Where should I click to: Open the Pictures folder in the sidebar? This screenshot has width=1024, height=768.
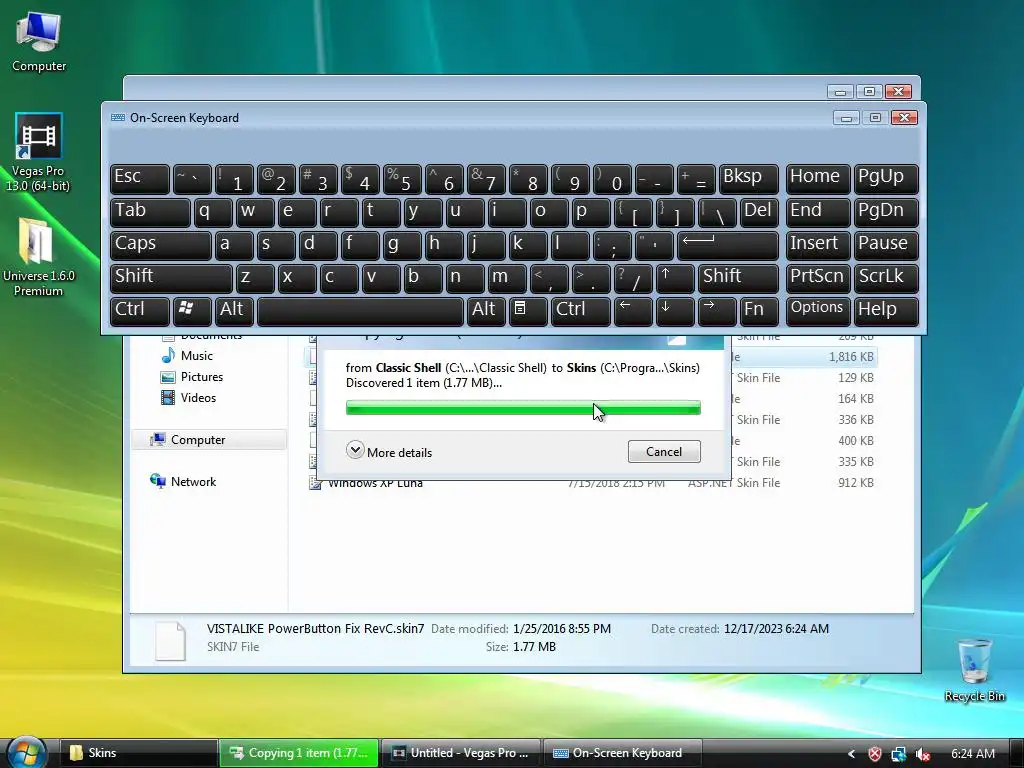point(192,377)
